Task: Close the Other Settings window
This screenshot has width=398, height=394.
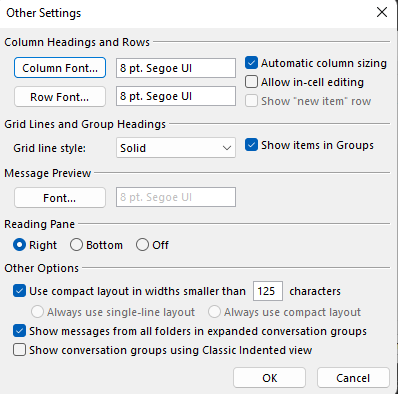Action: tap(382, 13)
